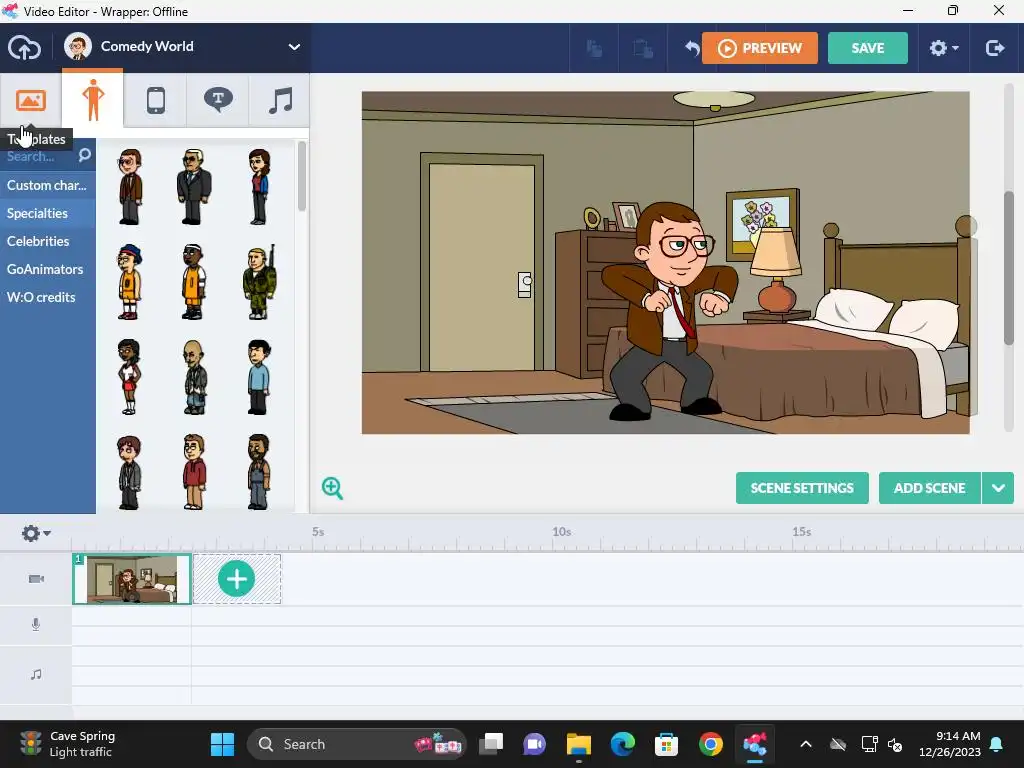Viewport: 1024px width, 768px height.
Task: Open the Music note sounds tab
Action: click(280, 101)
